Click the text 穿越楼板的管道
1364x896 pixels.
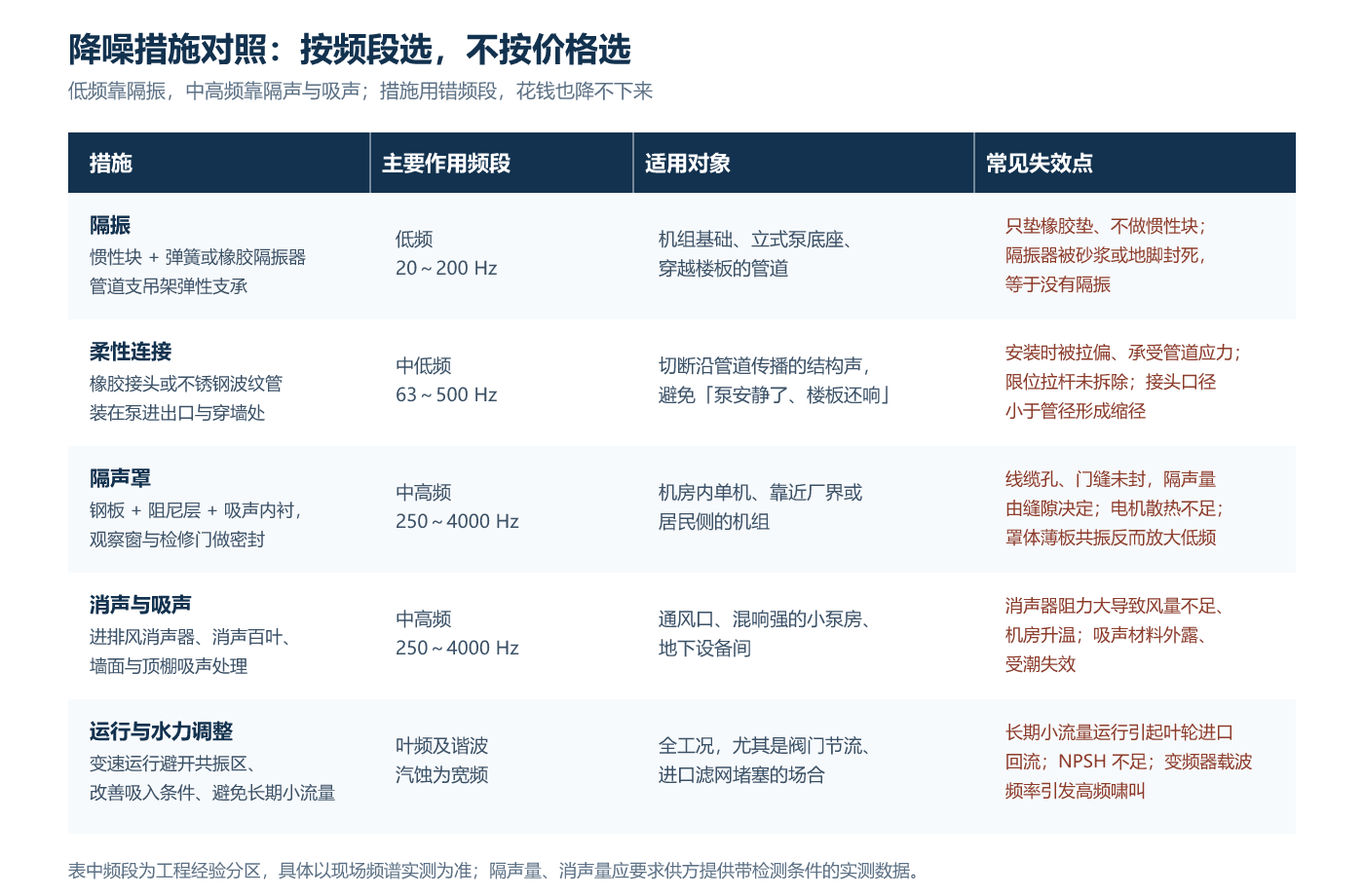tap(724, 268)
